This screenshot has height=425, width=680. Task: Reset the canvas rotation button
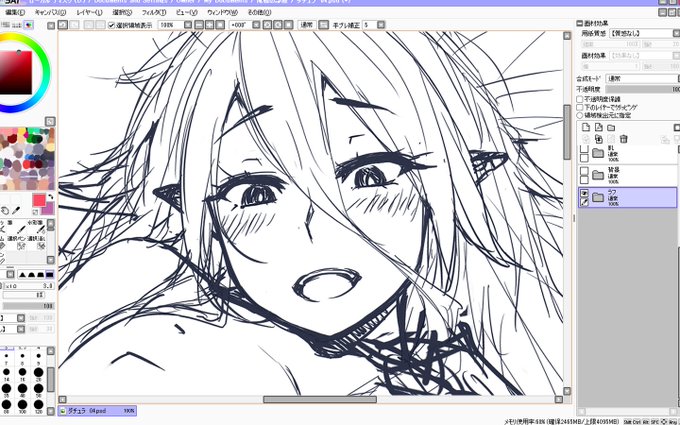[288, 25]
